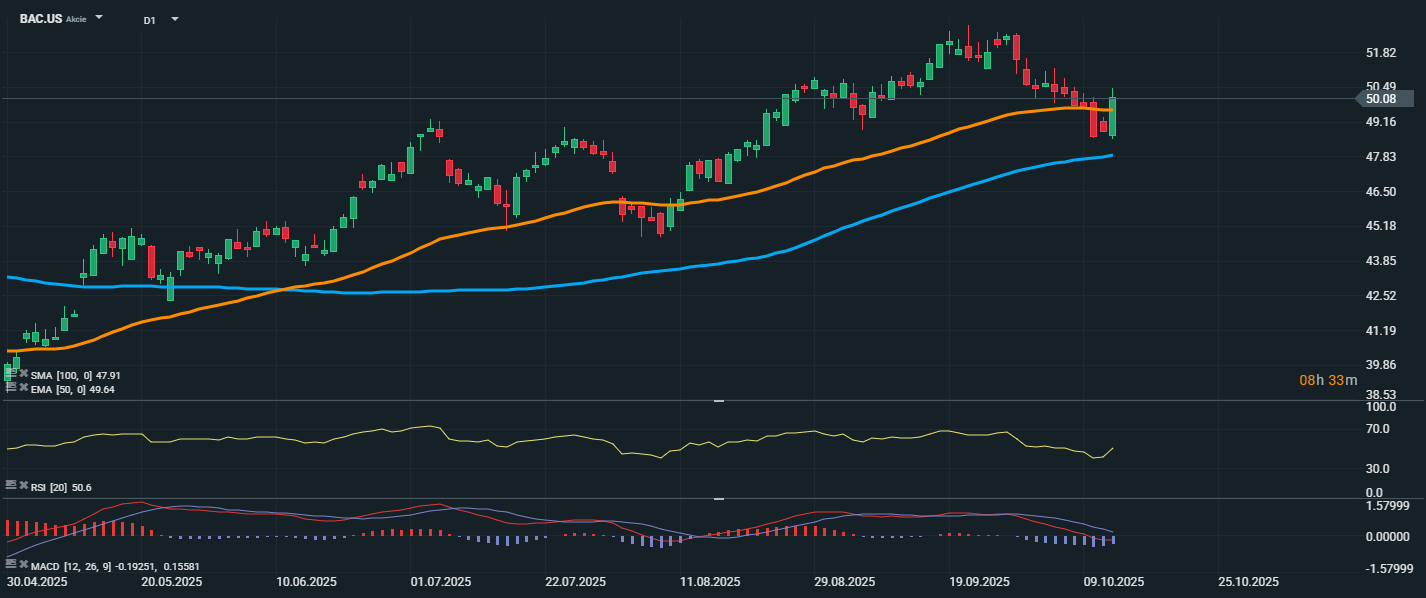Remove the SMA indicator with X icon

[23, 374]
